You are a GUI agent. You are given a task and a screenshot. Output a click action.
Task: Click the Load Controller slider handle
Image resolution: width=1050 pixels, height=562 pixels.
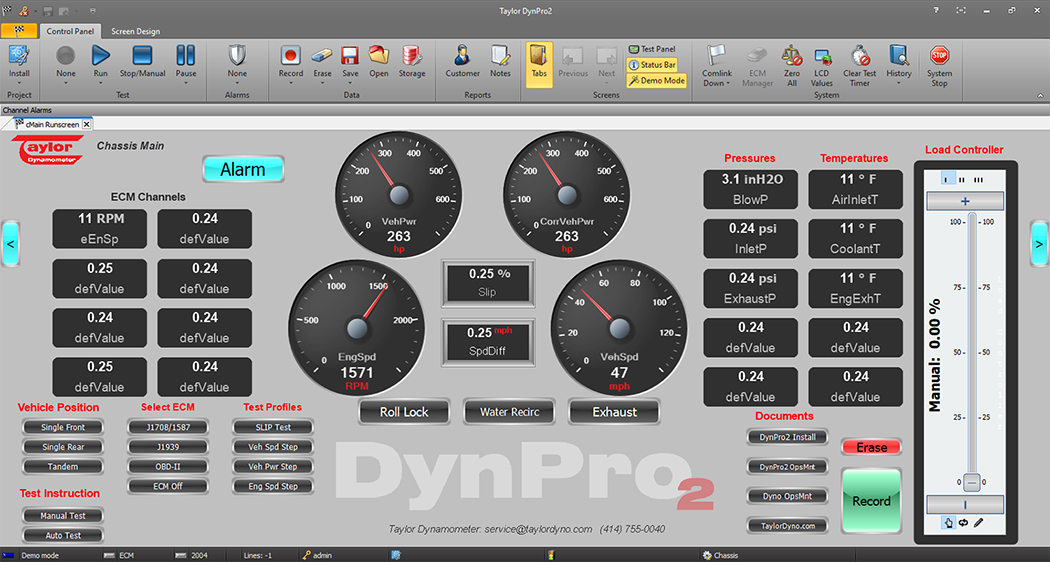point(971,483)
